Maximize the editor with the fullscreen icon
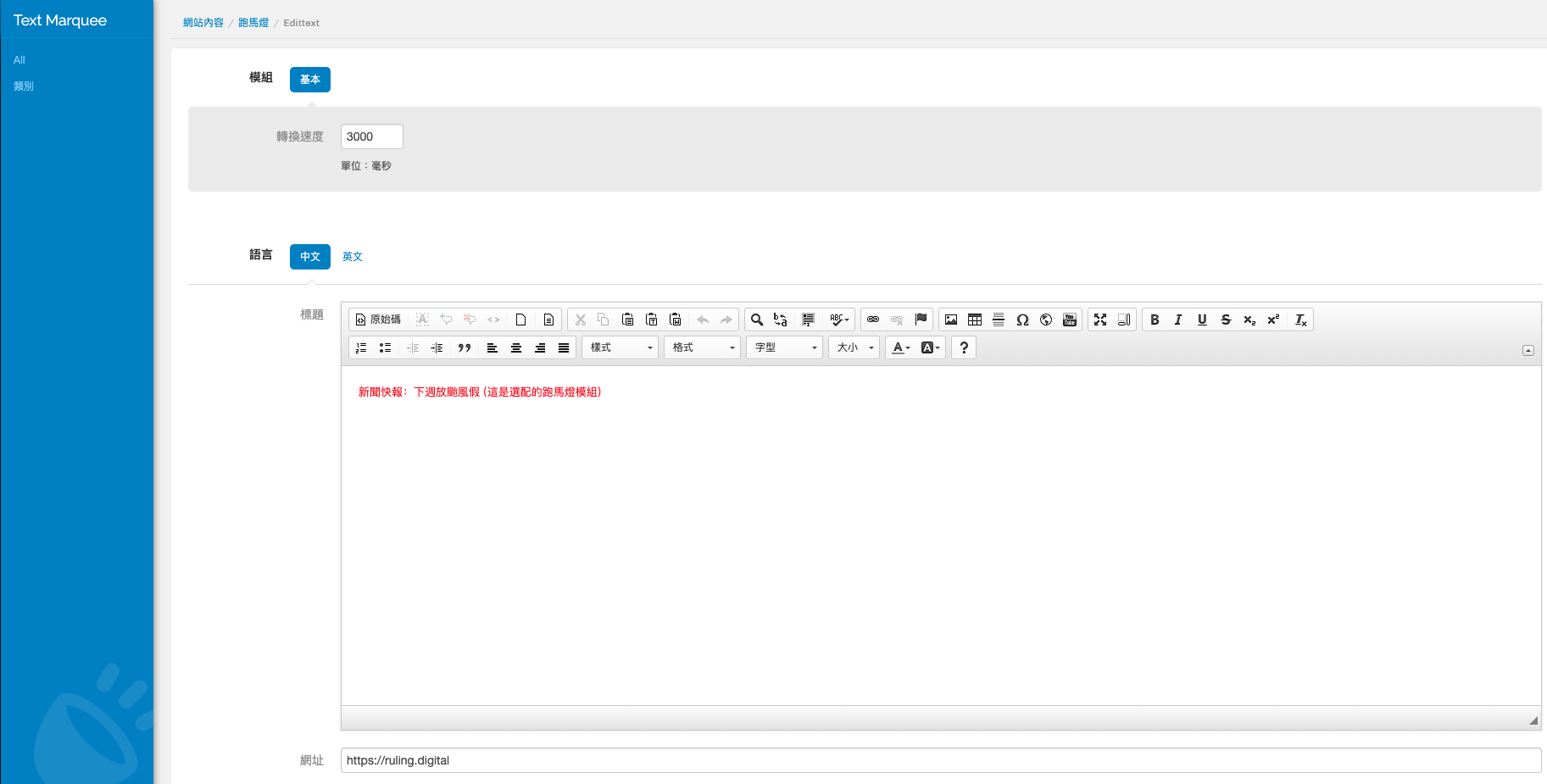This screenshot has width=1547, height=784. pos(1100,320)
